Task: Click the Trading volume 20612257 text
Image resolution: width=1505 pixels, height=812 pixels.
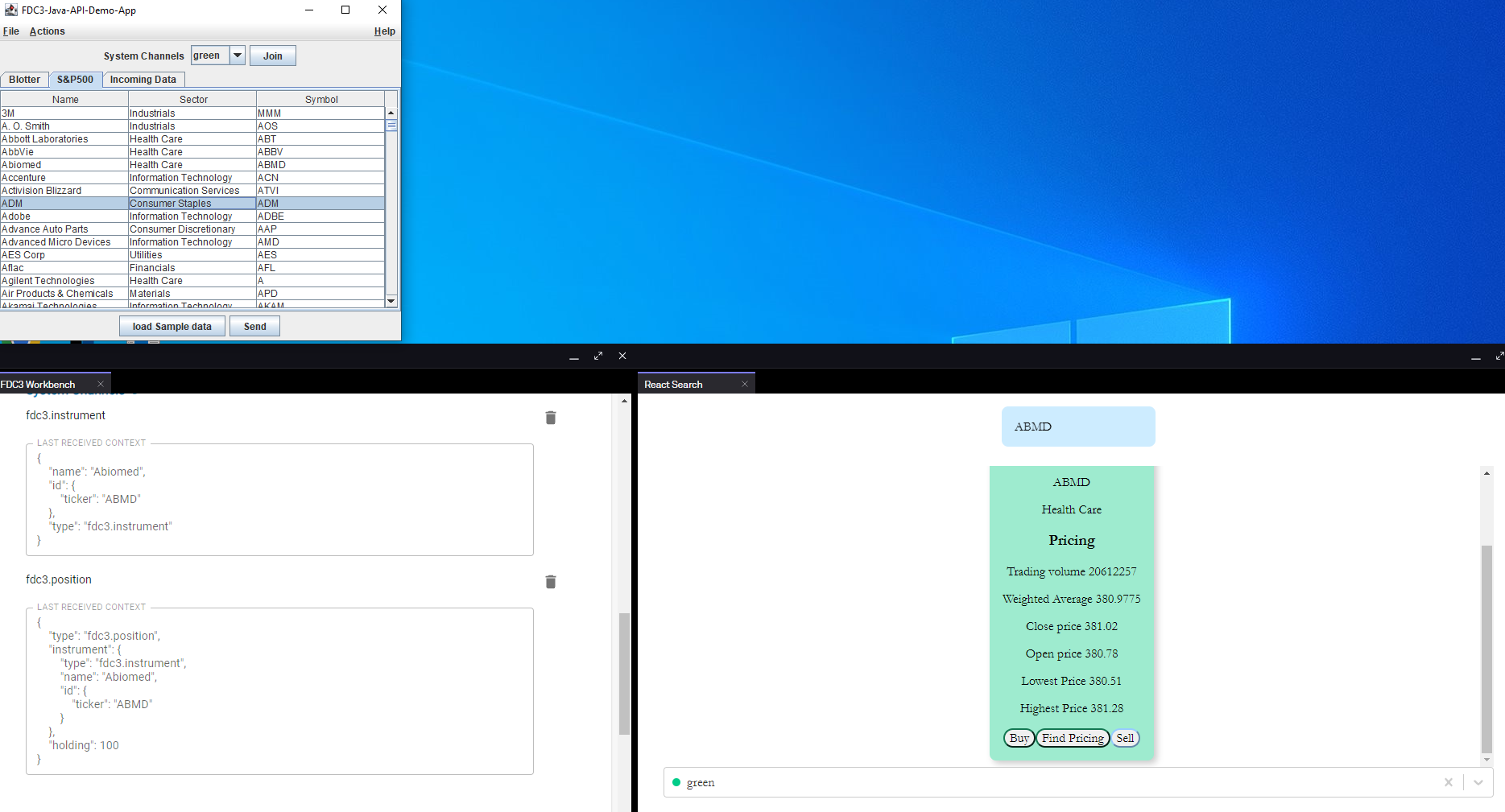Action: [x=1072, y=571]
